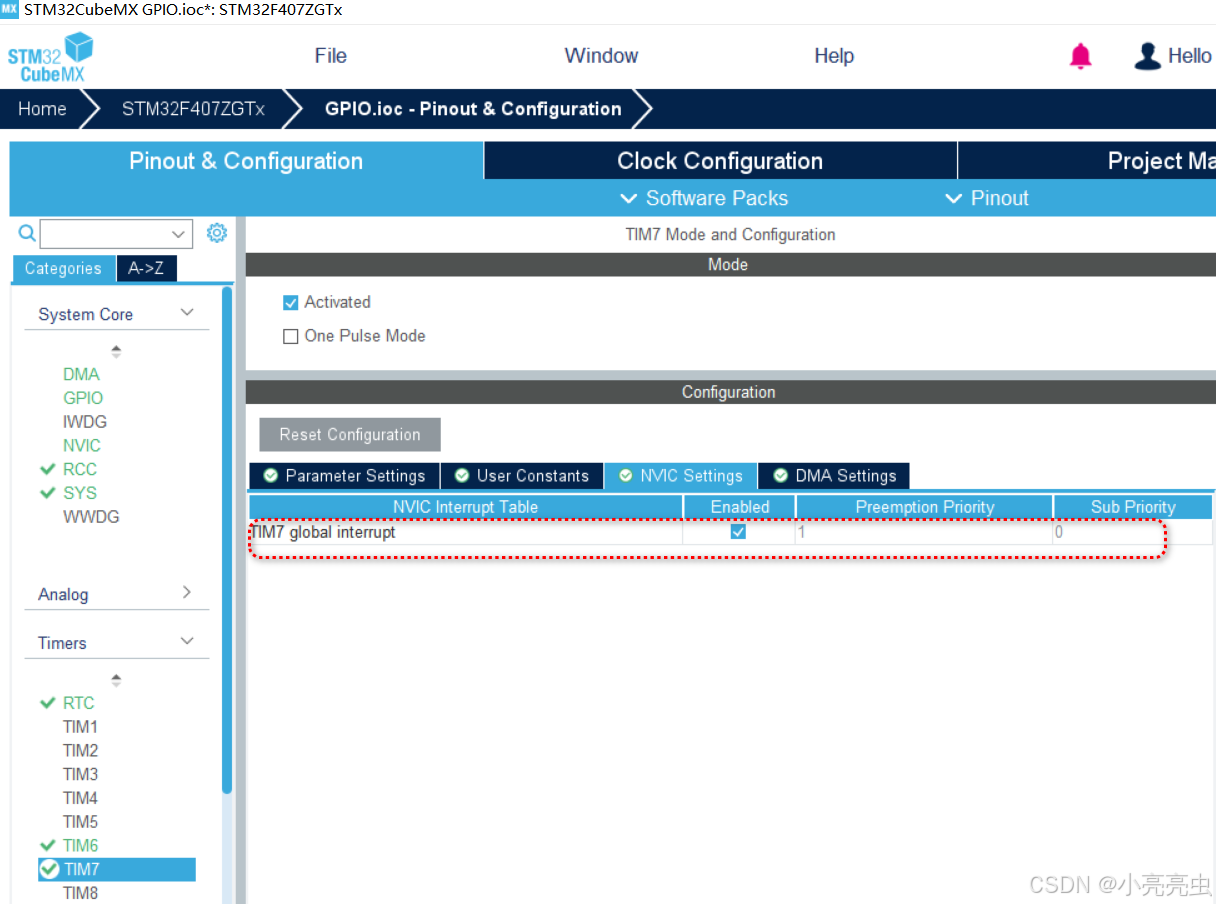Open the User Constants tab
Viewport: 1216px width, 904px height.
click(x=522, y=476)
